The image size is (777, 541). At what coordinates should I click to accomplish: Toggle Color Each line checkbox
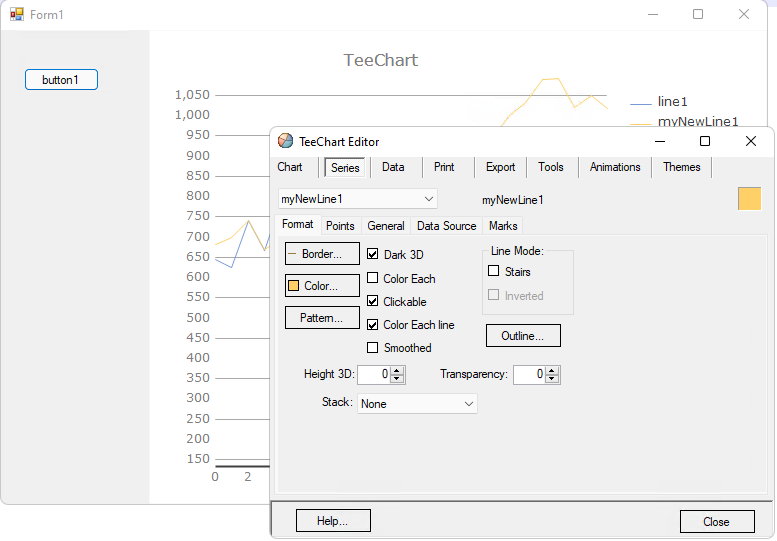373,325
